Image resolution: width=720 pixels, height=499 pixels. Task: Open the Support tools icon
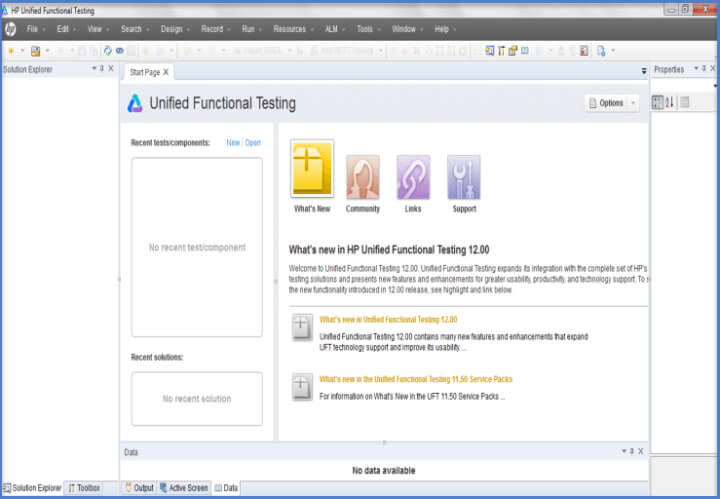point(464,177)
